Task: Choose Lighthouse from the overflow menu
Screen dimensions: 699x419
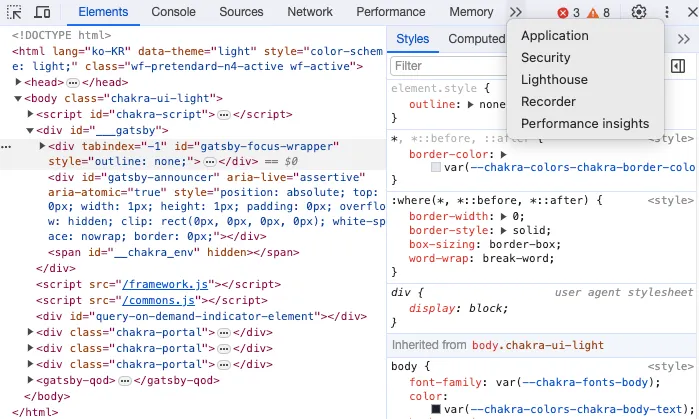Action: click(554, 79)
